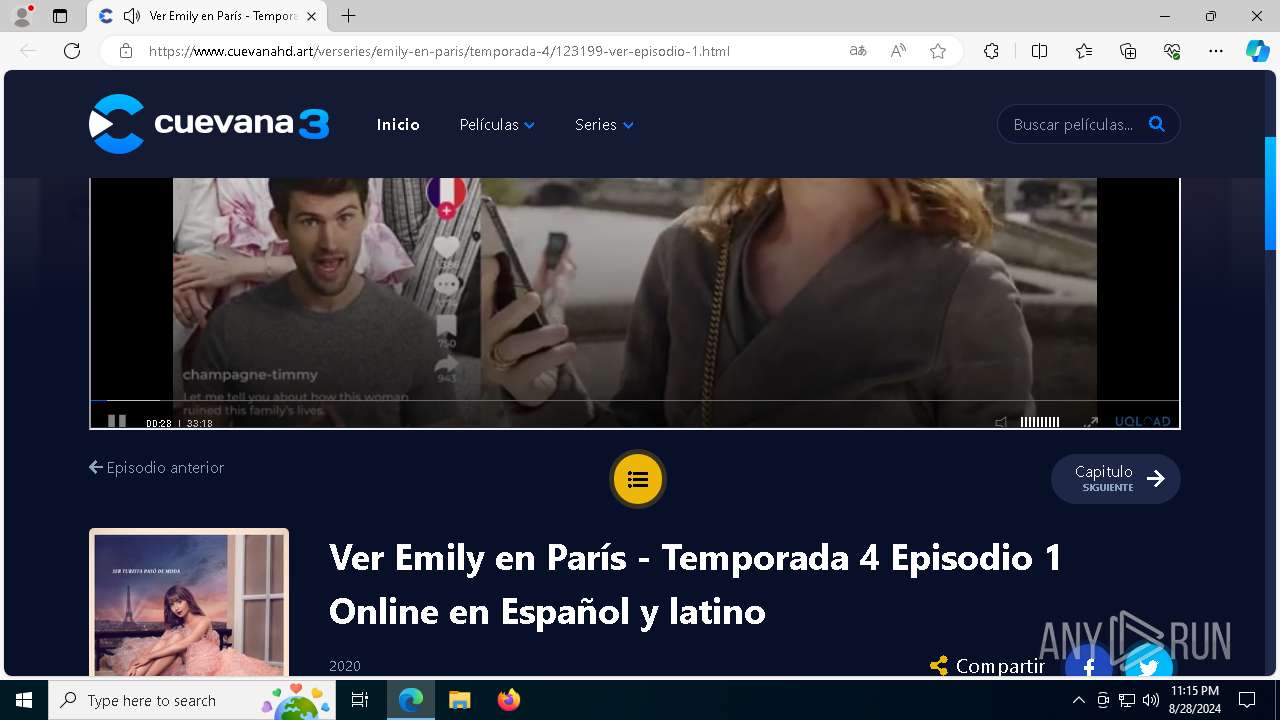Open Edge Collections
This screenshot has height=720, width=1280.
point(1128,51)
